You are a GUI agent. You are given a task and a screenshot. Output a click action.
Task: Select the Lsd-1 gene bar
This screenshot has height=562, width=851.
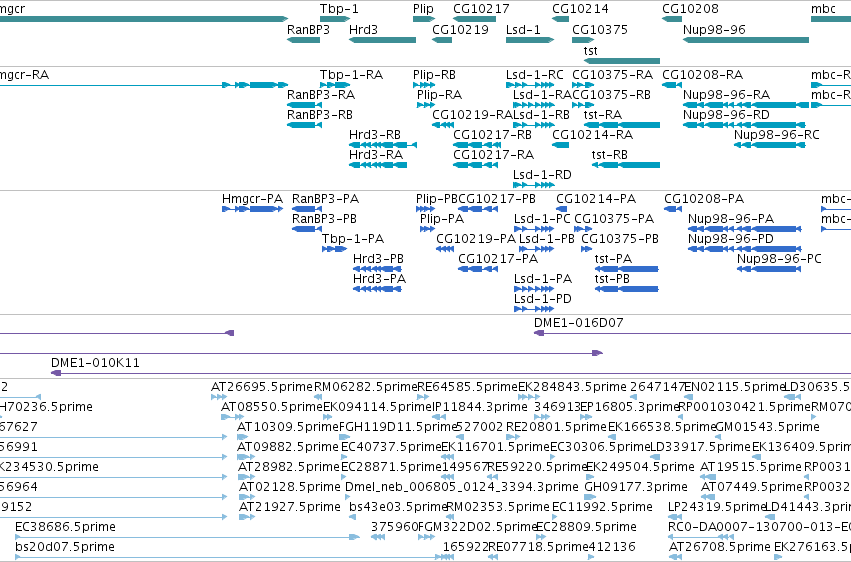(x=530, y=40)
